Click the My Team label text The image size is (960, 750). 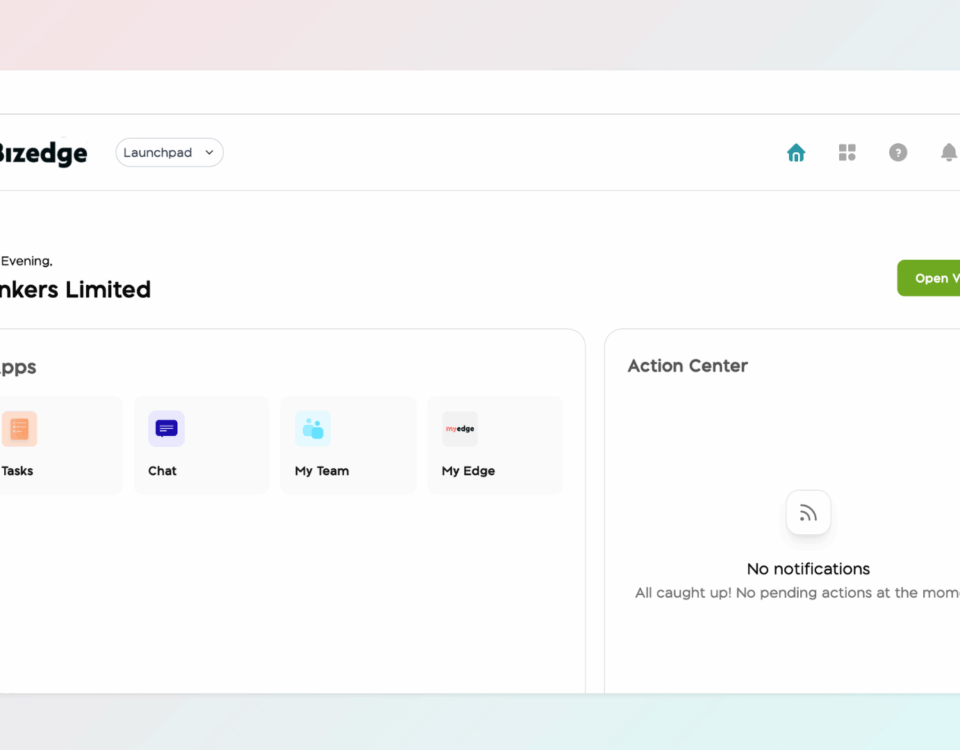tap(322, 471)
